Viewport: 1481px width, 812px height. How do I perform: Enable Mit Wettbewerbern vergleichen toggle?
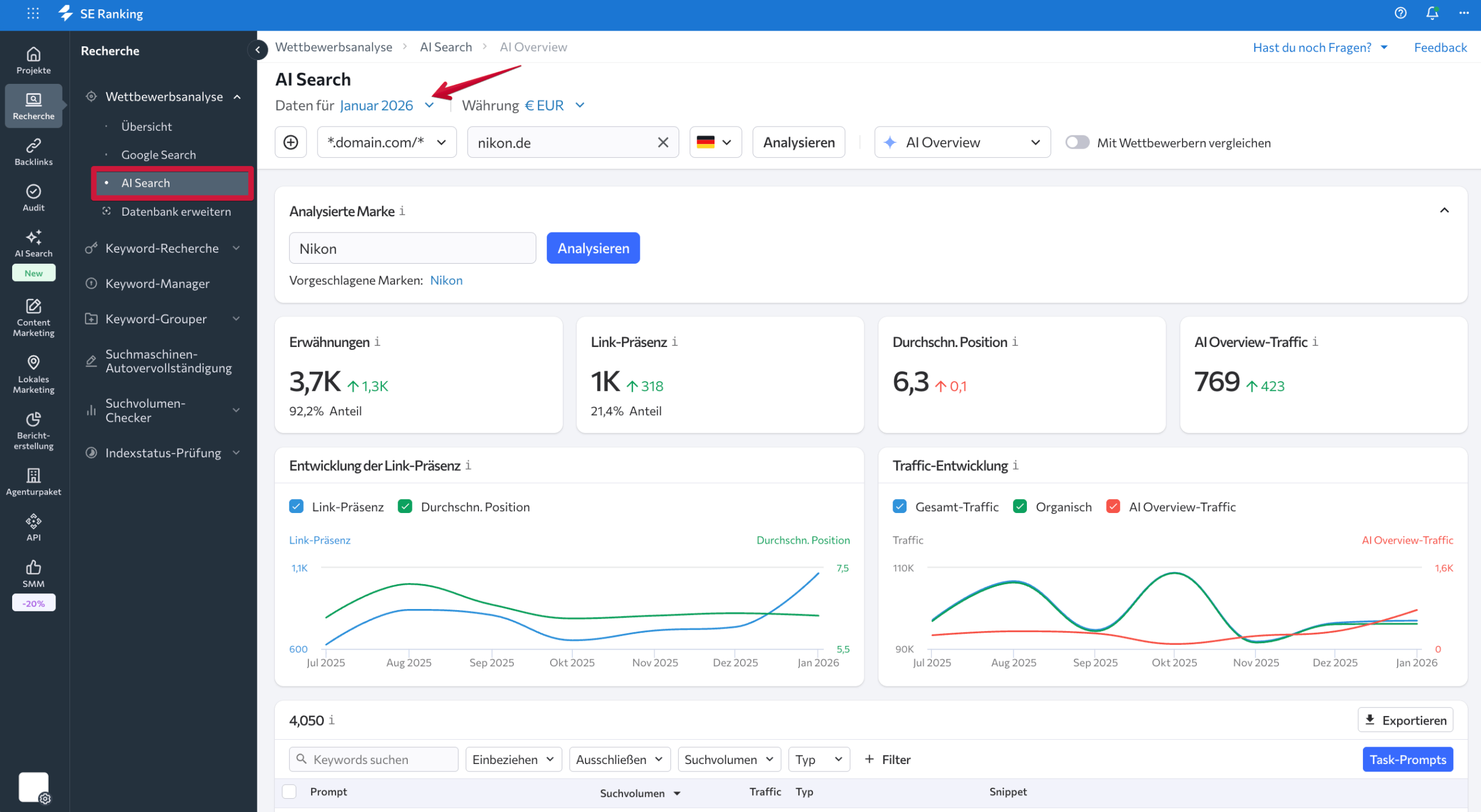point(1077,142)
